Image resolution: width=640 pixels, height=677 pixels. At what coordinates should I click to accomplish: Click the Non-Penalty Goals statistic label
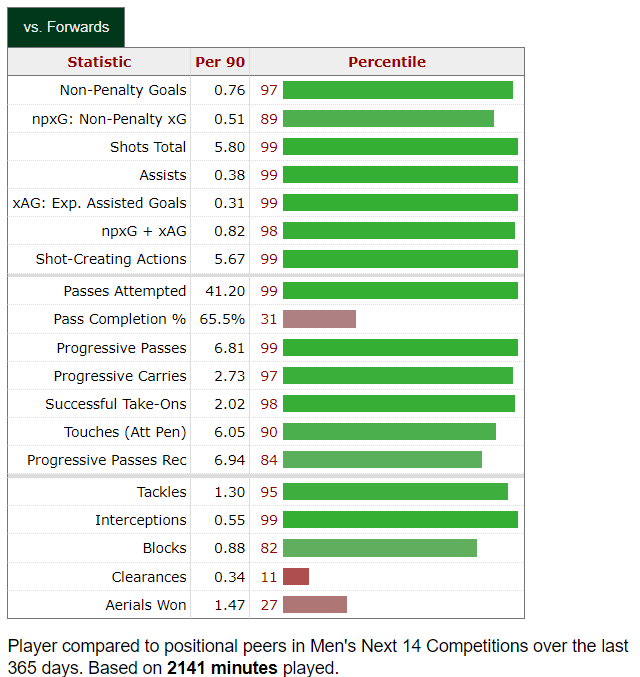(x=123, y=90)
